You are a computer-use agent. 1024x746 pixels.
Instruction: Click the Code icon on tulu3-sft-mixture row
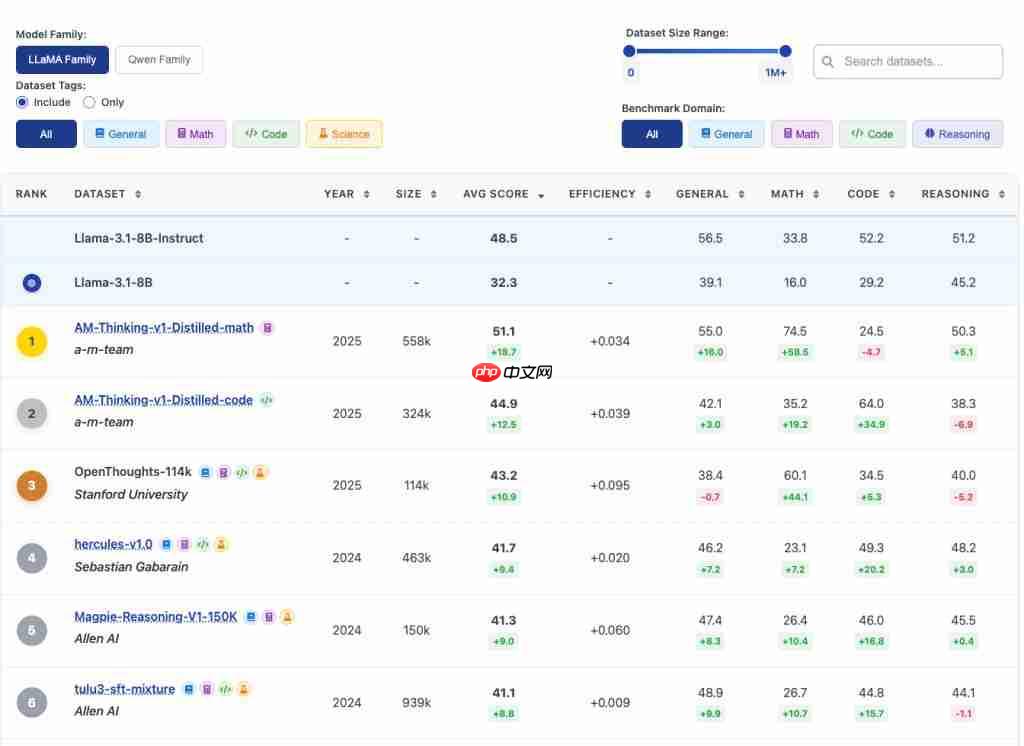click(225, 689)
